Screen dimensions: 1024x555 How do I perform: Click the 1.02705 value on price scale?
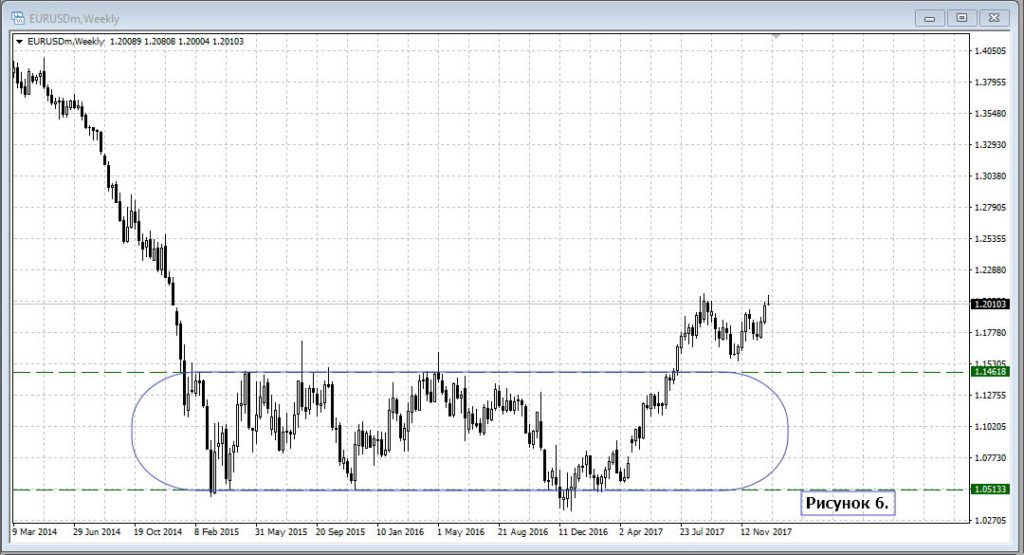[x=990, y=521]
